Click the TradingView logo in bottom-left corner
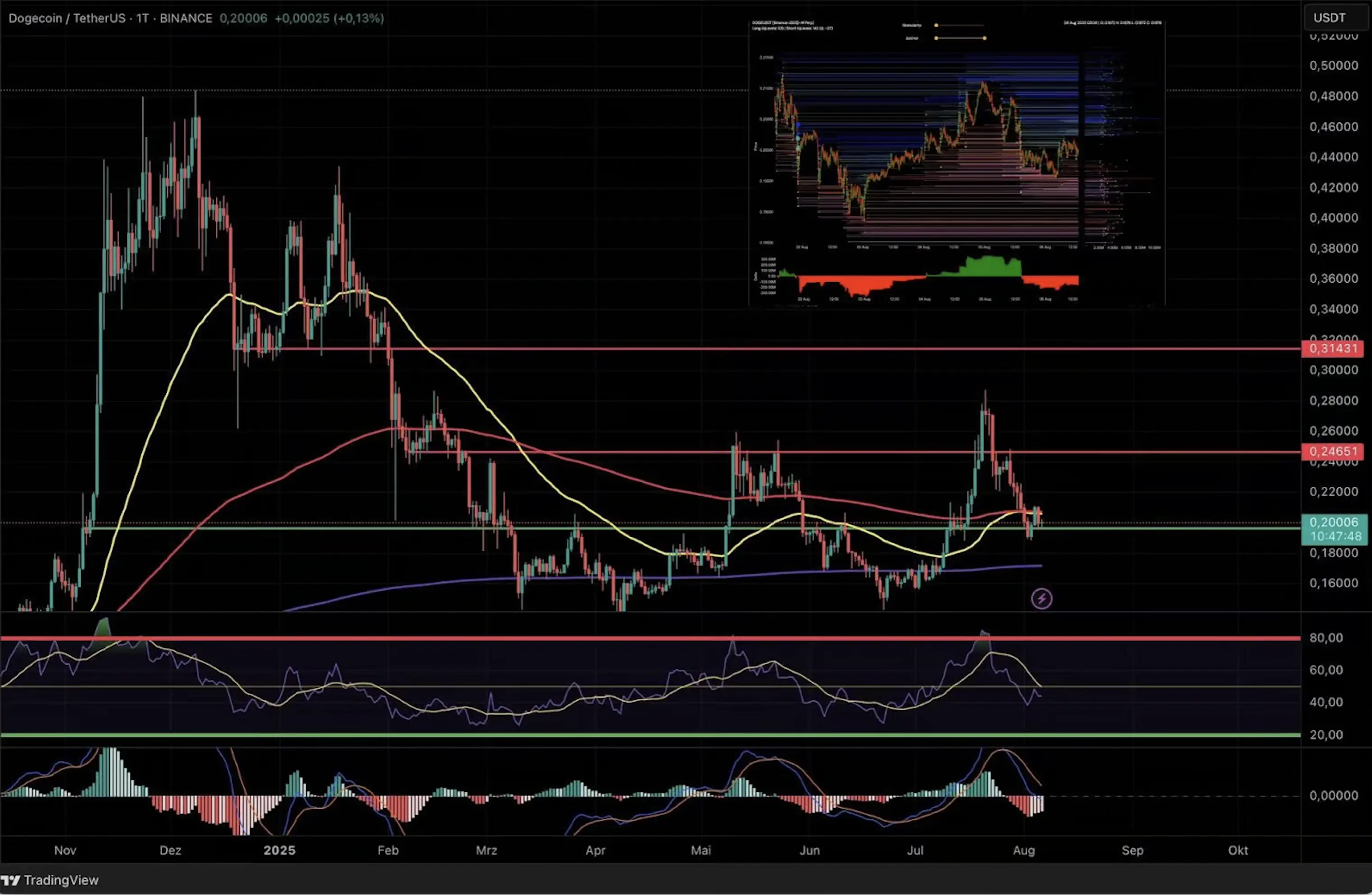This screenshot has height=895, width=1372. [x=51, y=880]
